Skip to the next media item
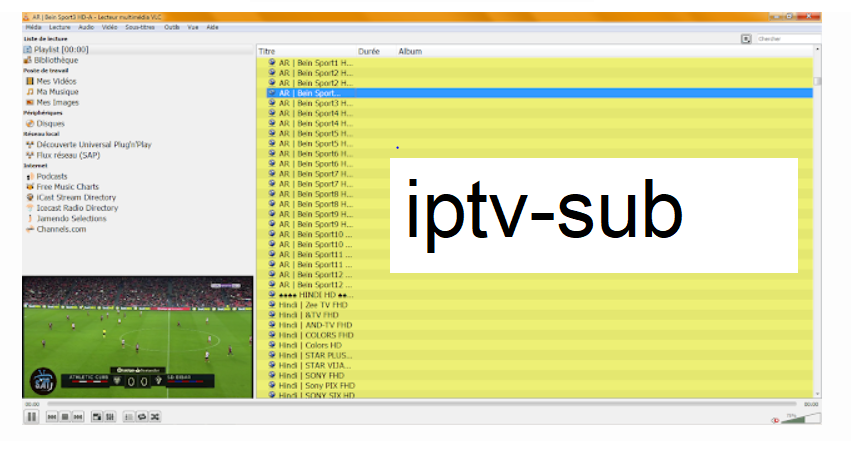Image resolution: width=851 pixels, height=453 pixels. [78, 417]
